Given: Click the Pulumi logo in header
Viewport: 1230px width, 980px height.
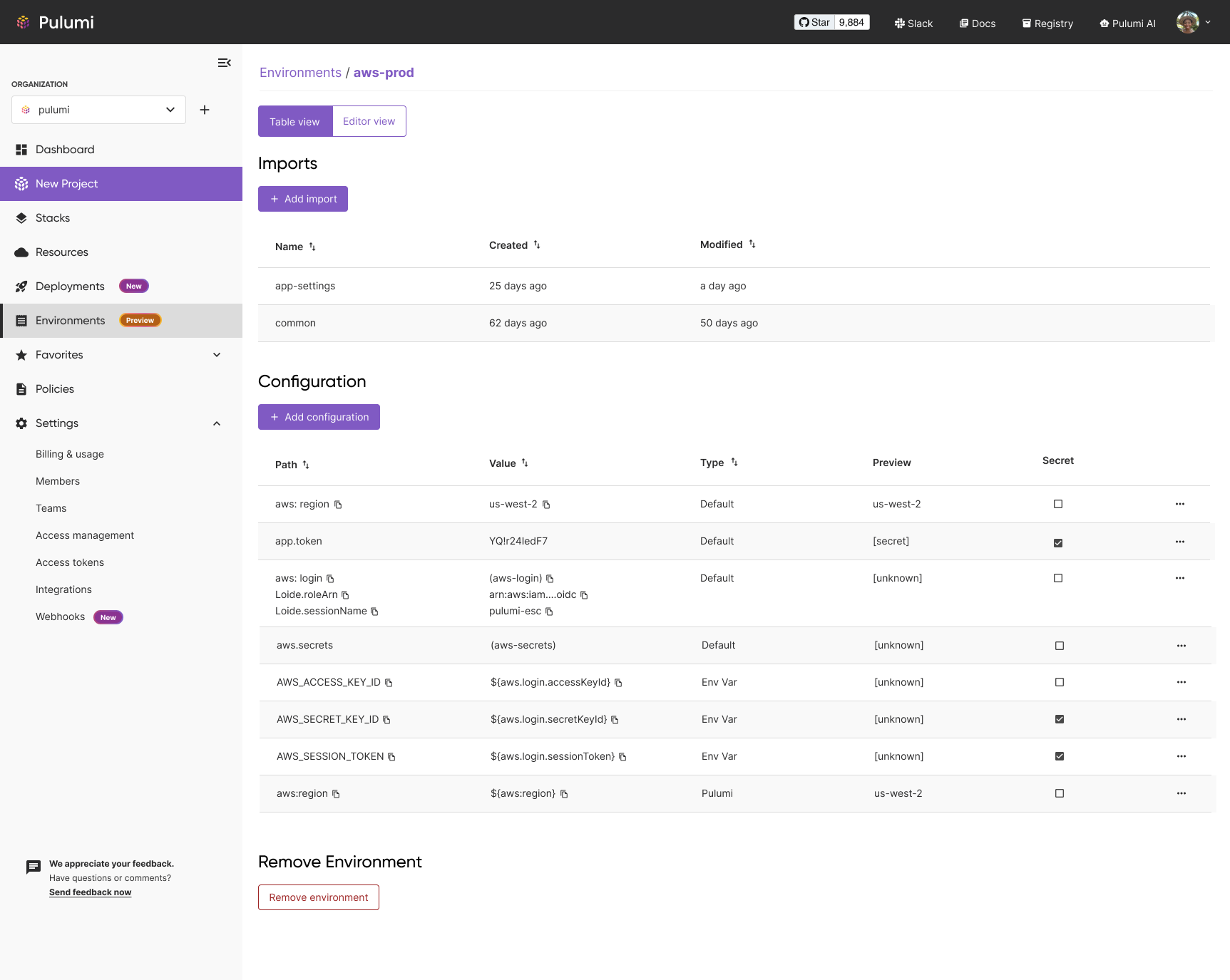Looking at the screenshot, I should [x=55, y=22].
